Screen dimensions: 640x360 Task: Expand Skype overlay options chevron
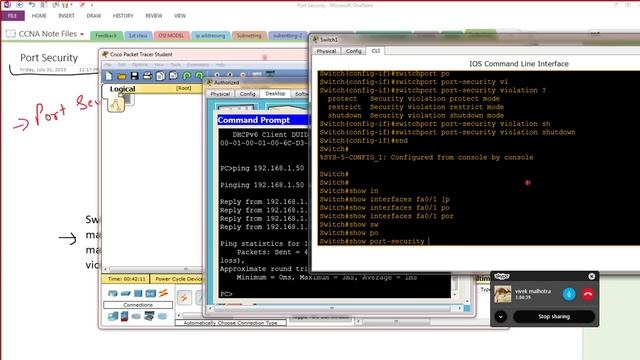pyautogui.click(x=501, y=316)
